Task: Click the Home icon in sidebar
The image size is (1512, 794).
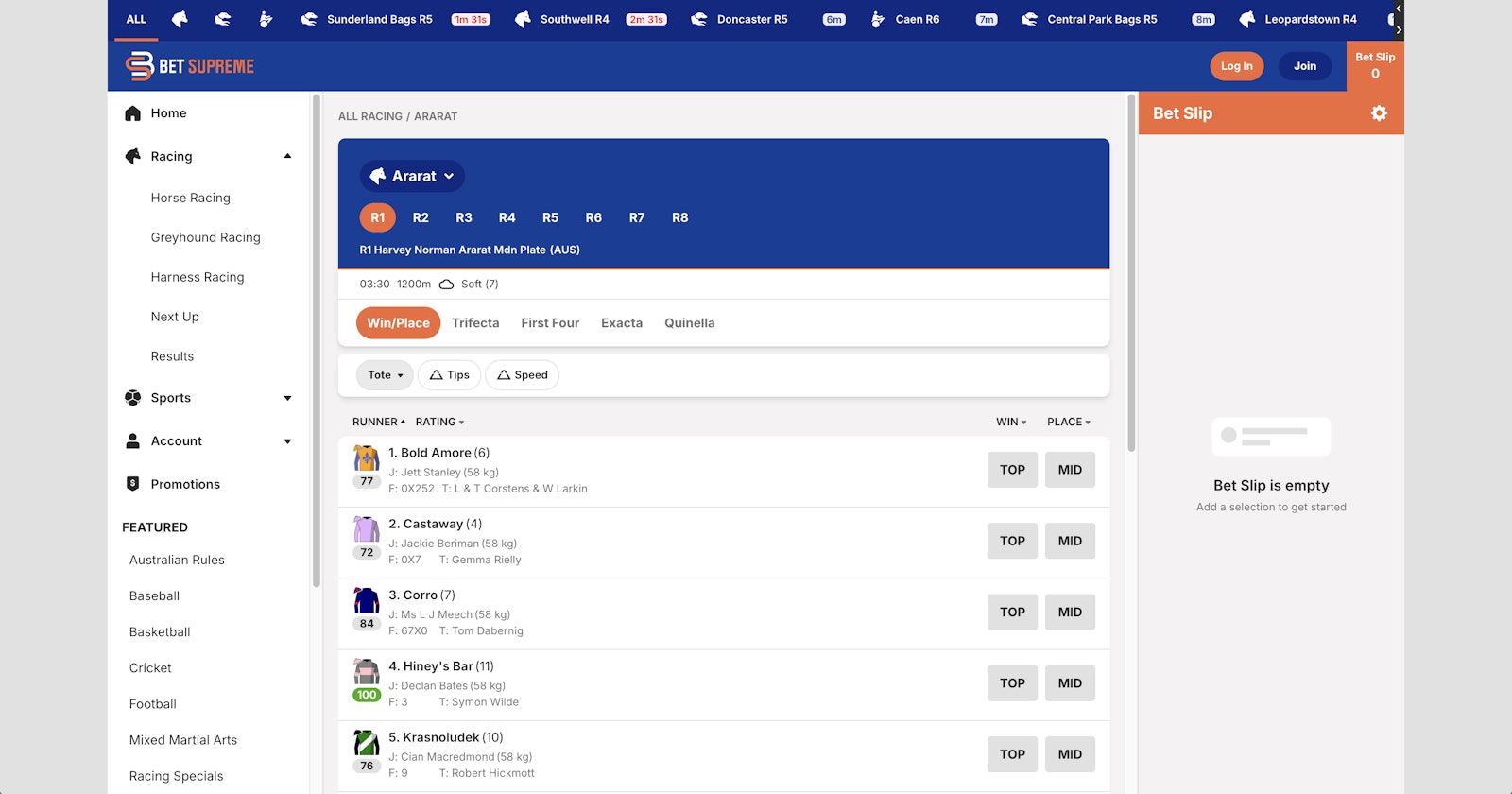Action: coord(133,113)
